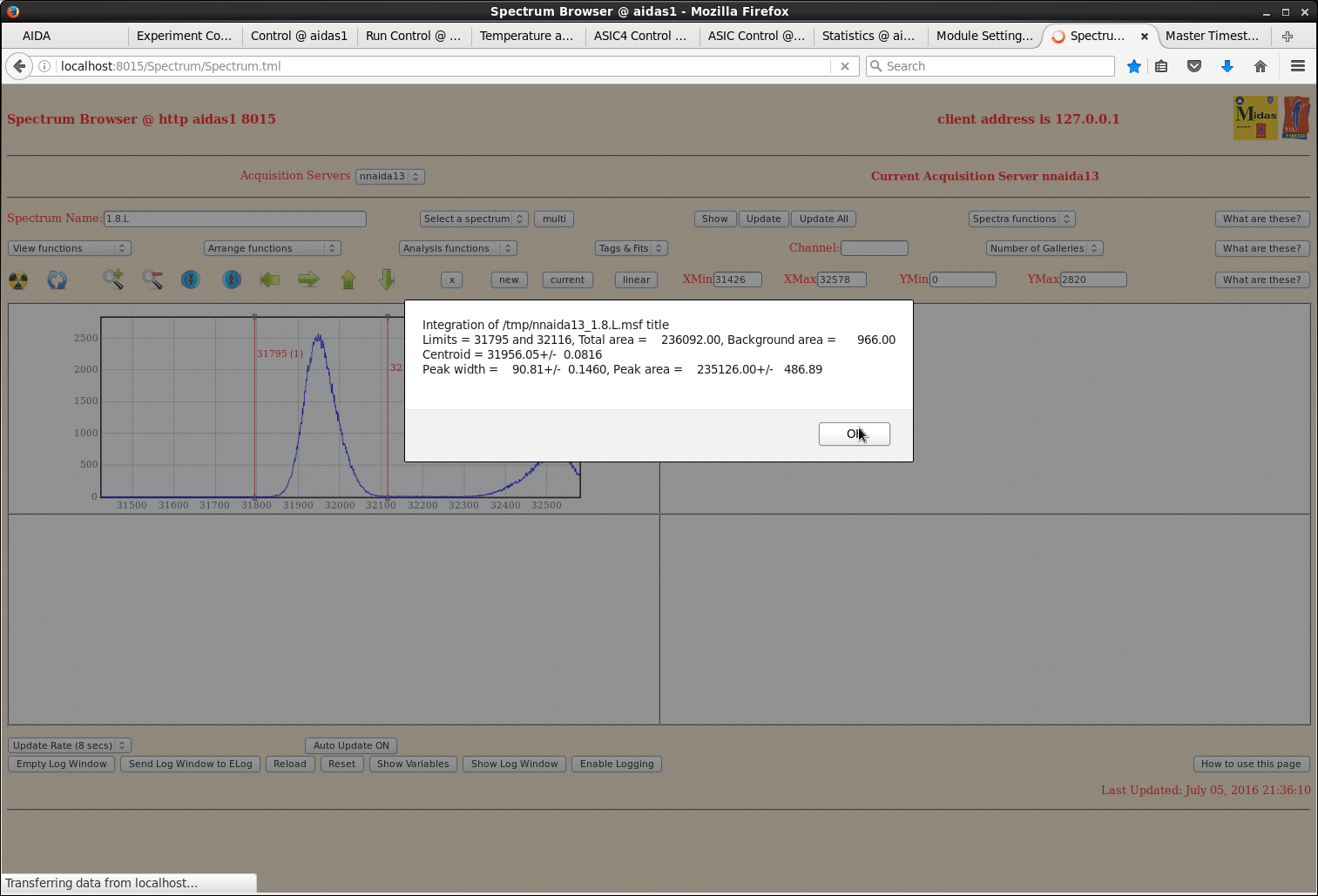Click the blue refresh arrows icon

pos(57,280)
